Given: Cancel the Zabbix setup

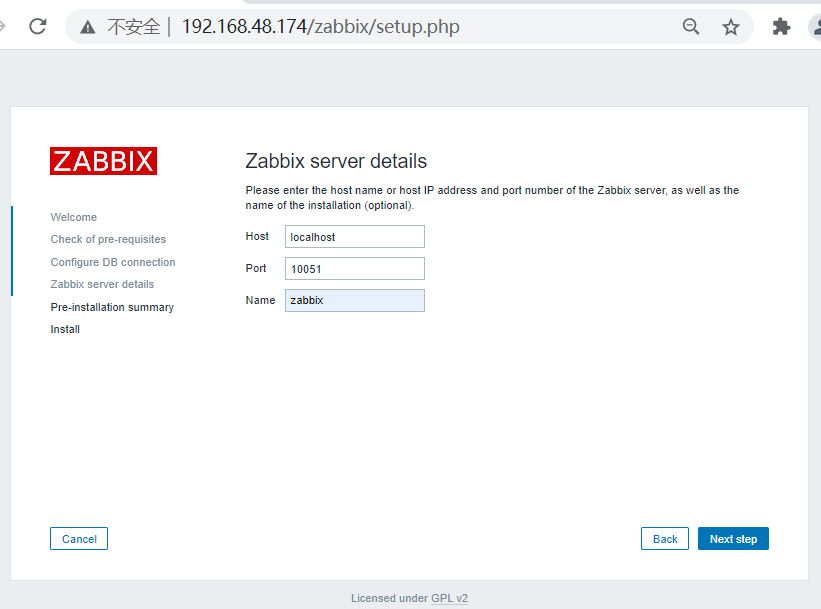Looking at the screenshot, I should pos(79,539).
